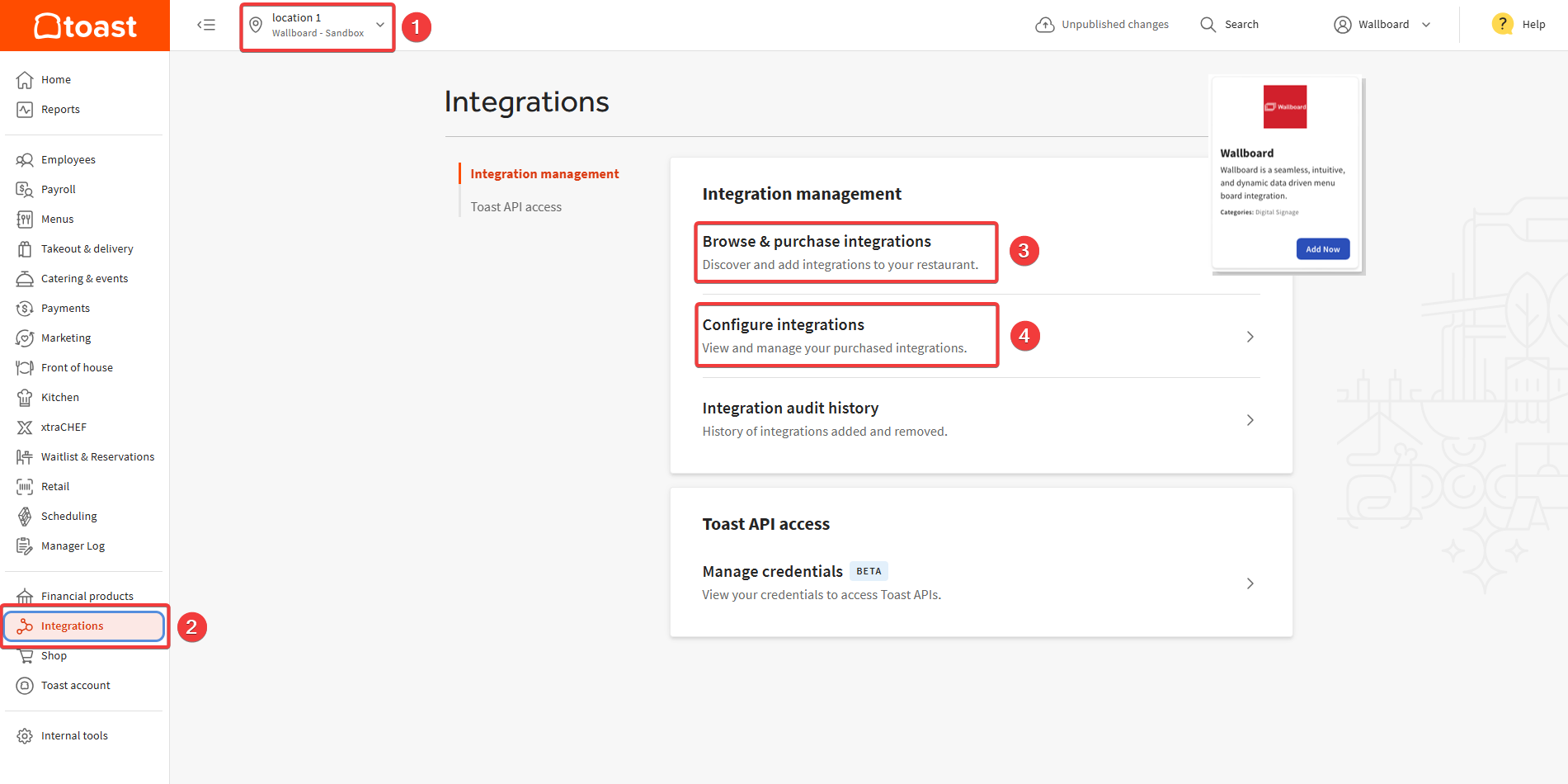Click the Employees icon
1568x784 pixels.
25,160
